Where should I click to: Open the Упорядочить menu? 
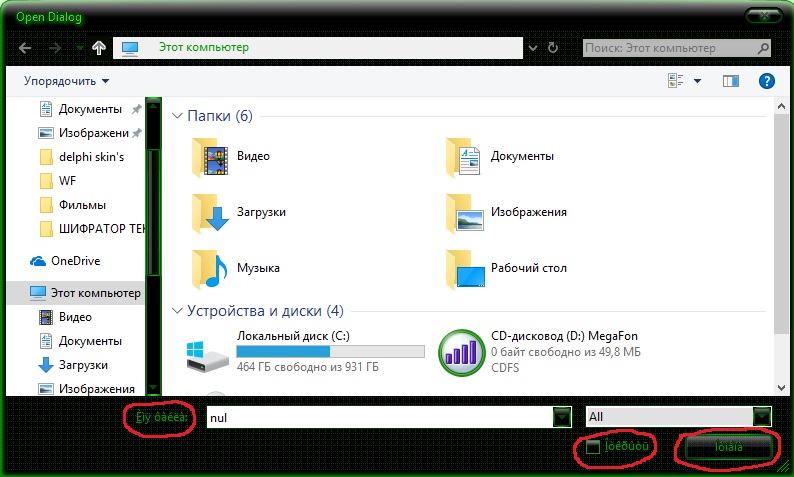click(64, 81)
